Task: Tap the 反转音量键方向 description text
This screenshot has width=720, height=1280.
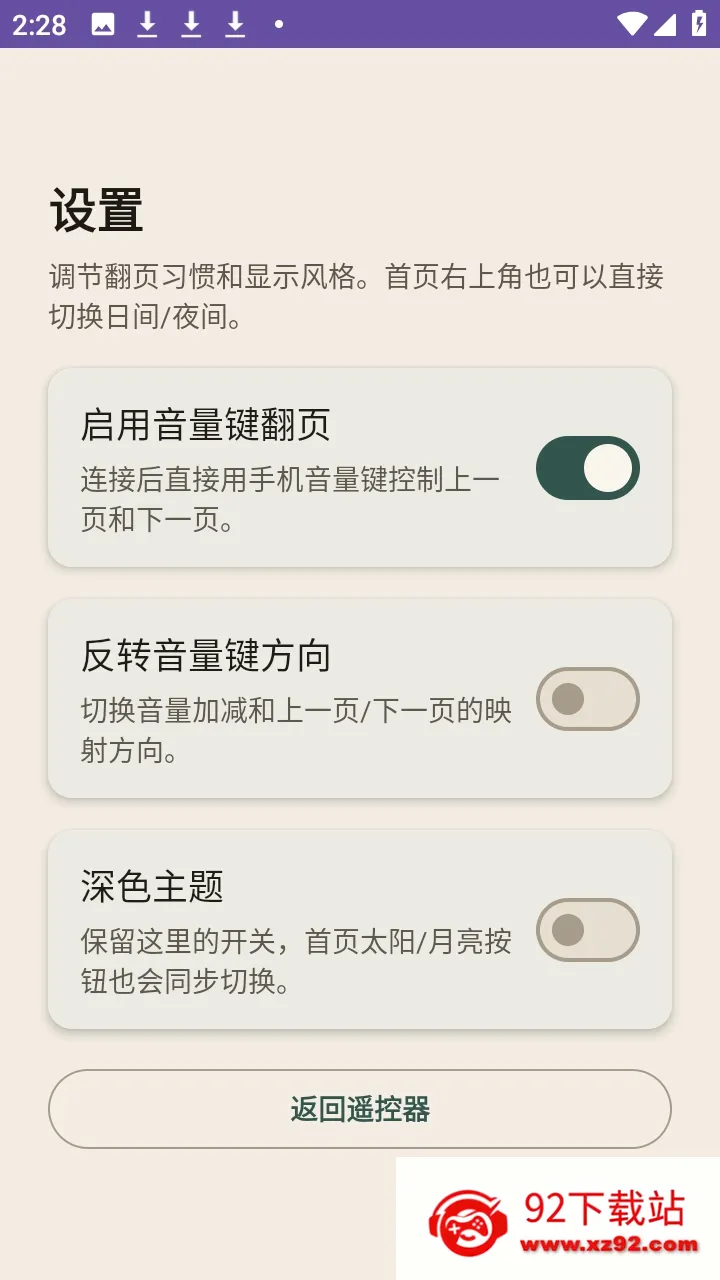Action: click(x=296, y=730)
